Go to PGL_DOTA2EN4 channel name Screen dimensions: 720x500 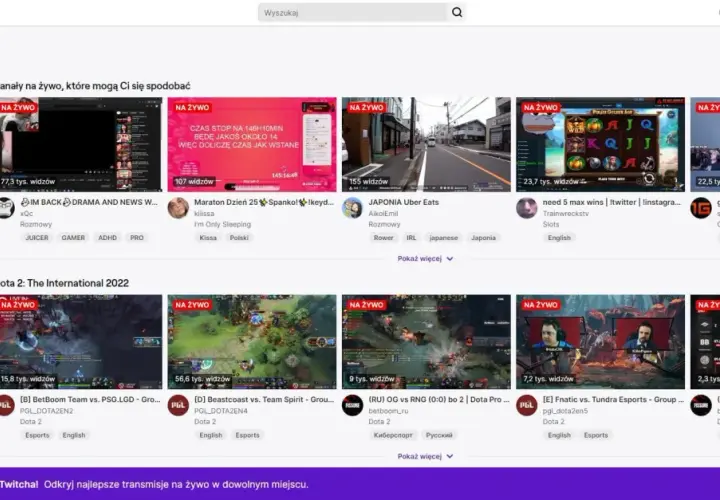tap(220, 411)
